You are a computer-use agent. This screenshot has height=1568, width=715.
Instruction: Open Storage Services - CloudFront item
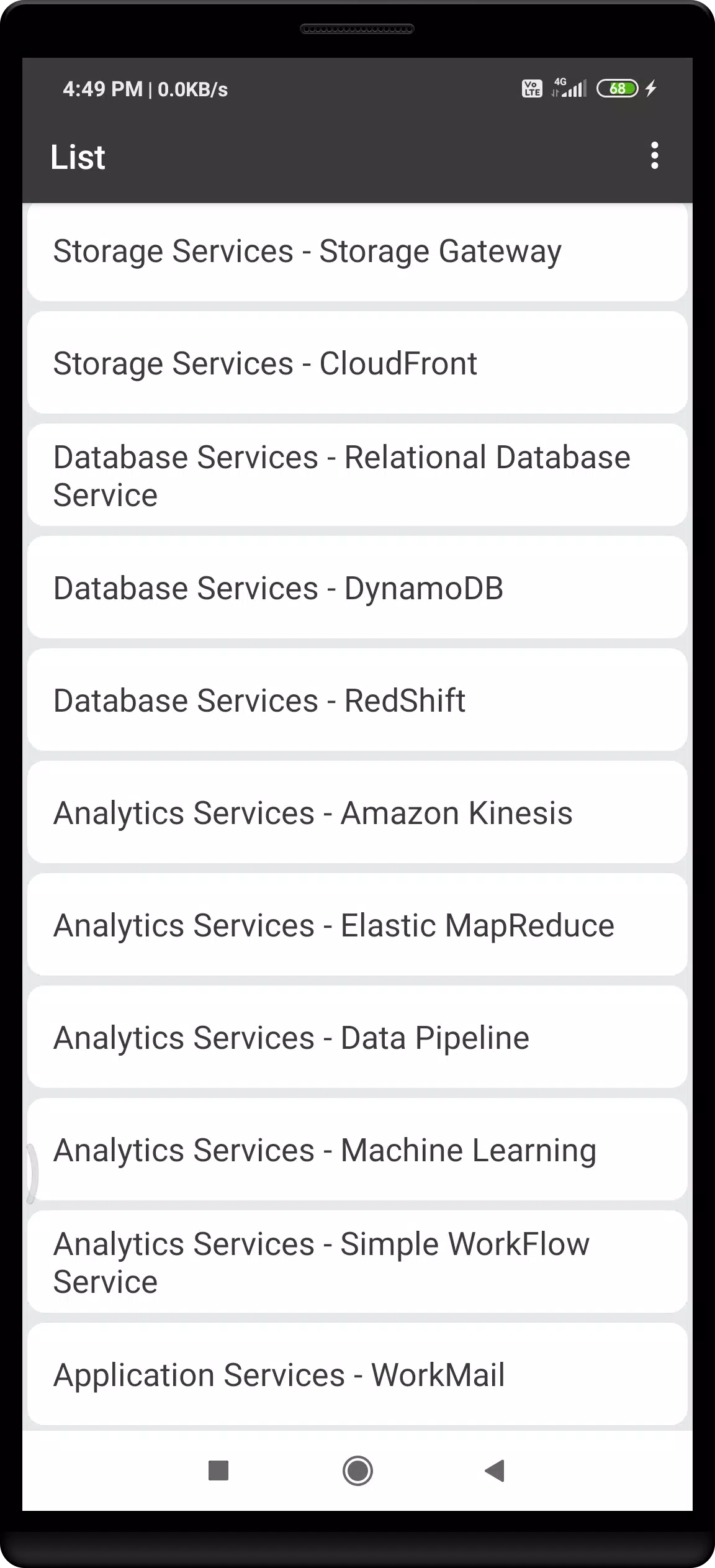(x=357, y=363)
